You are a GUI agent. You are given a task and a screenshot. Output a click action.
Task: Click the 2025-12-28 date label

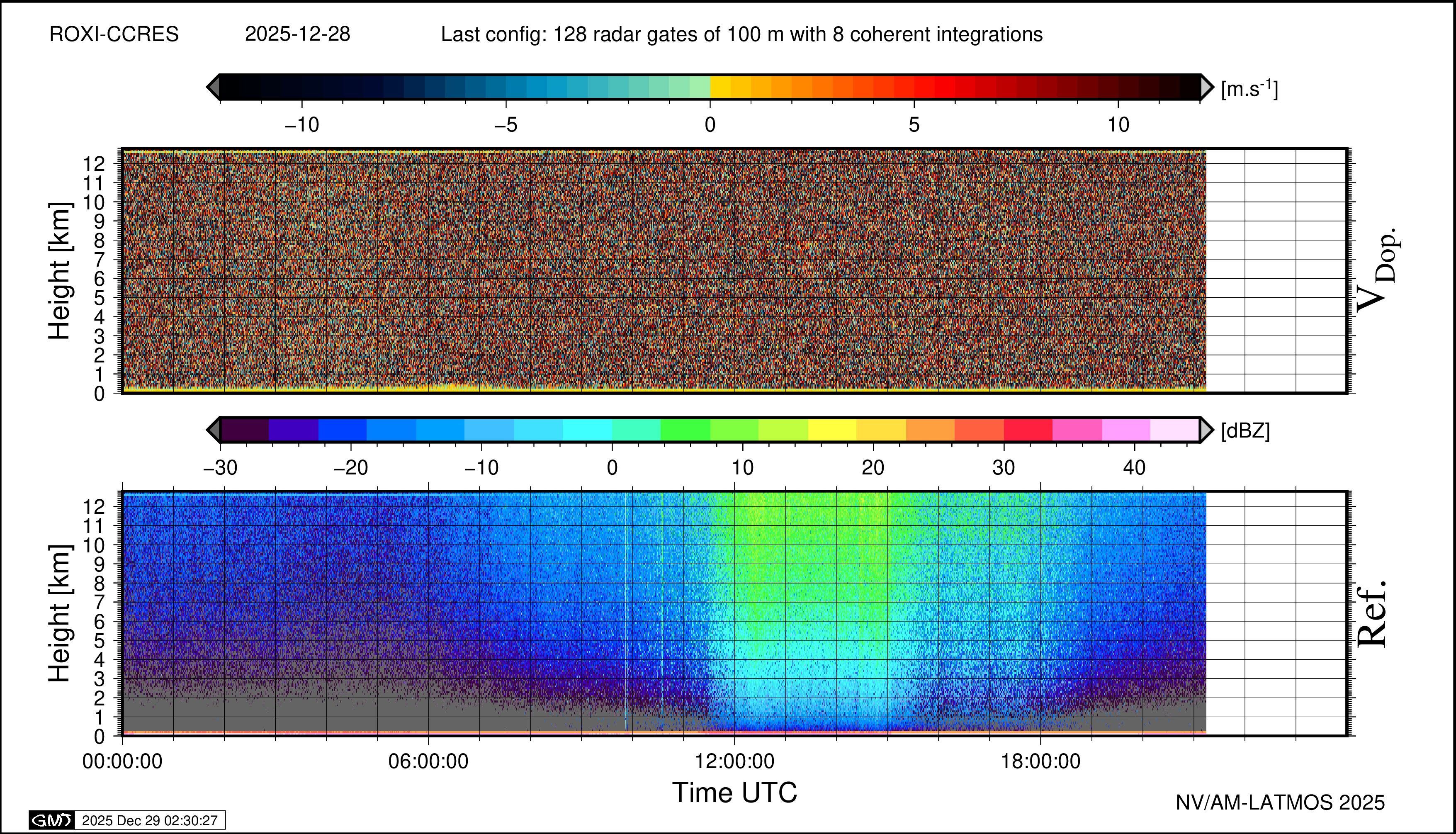pyautogui.click(x=297, y=34)
